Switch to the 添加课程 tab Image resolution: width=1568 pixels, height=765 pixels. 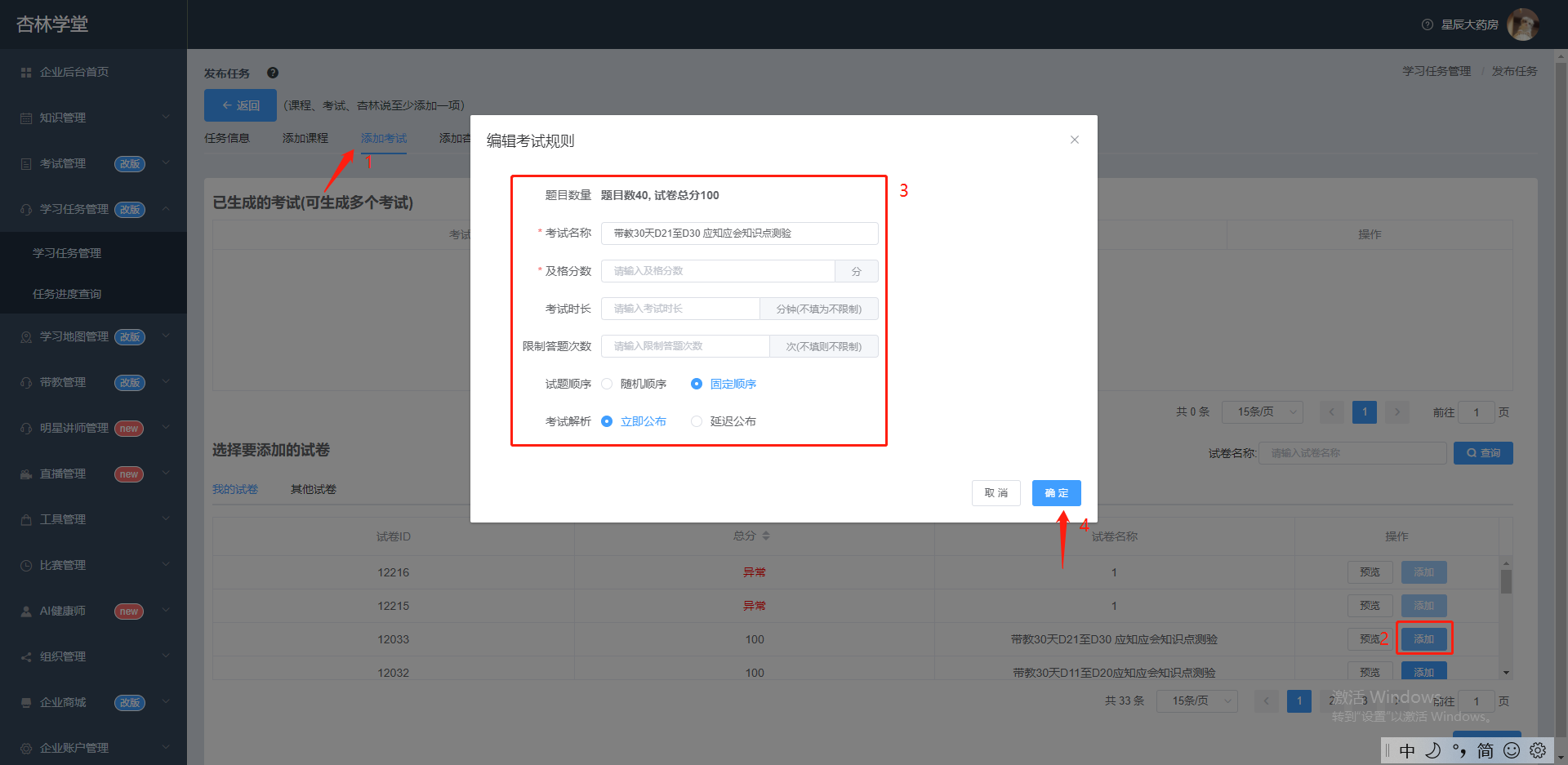pyautogui.click(x=305, y=139)
